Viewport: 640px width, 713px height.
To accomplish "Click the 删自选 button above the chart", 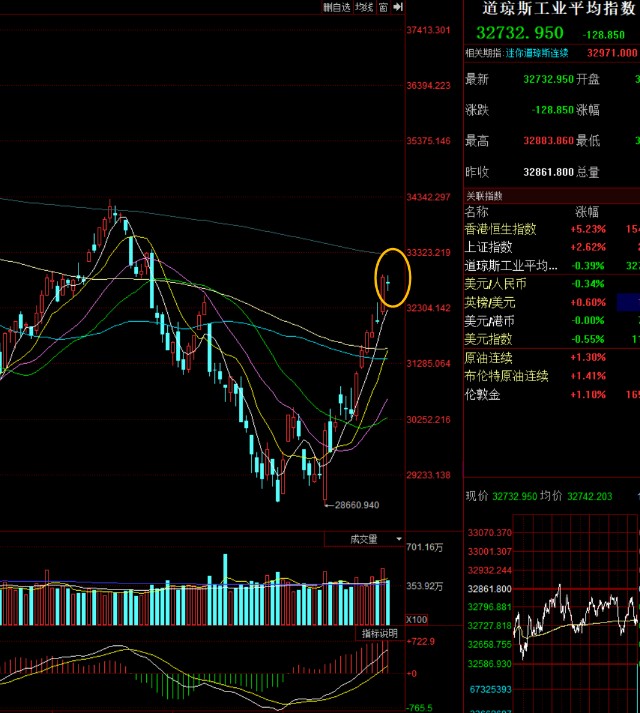I will 337,7.
